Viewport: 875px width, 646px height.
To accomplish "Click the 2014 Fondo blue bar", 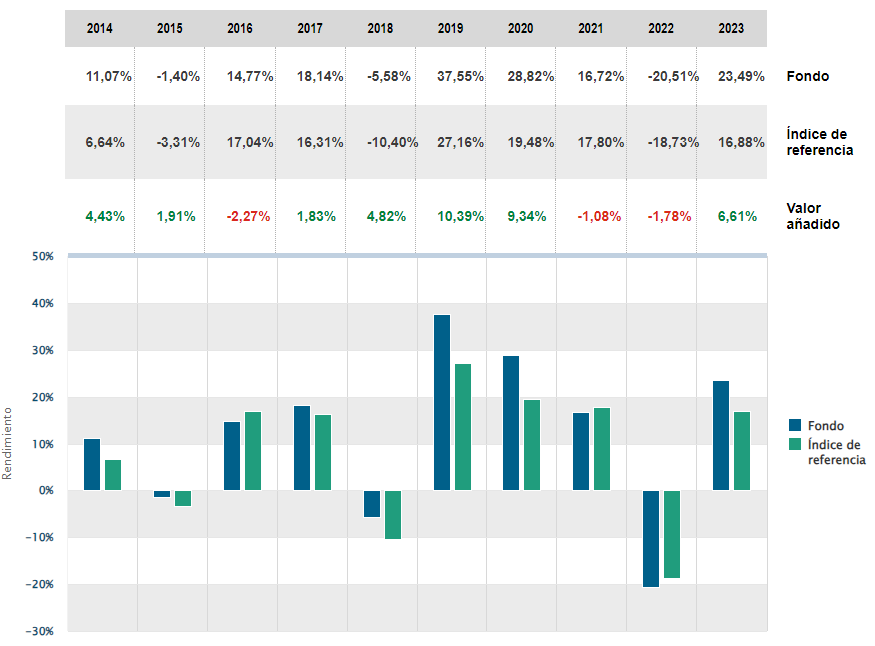I will [x=92, y=464].
